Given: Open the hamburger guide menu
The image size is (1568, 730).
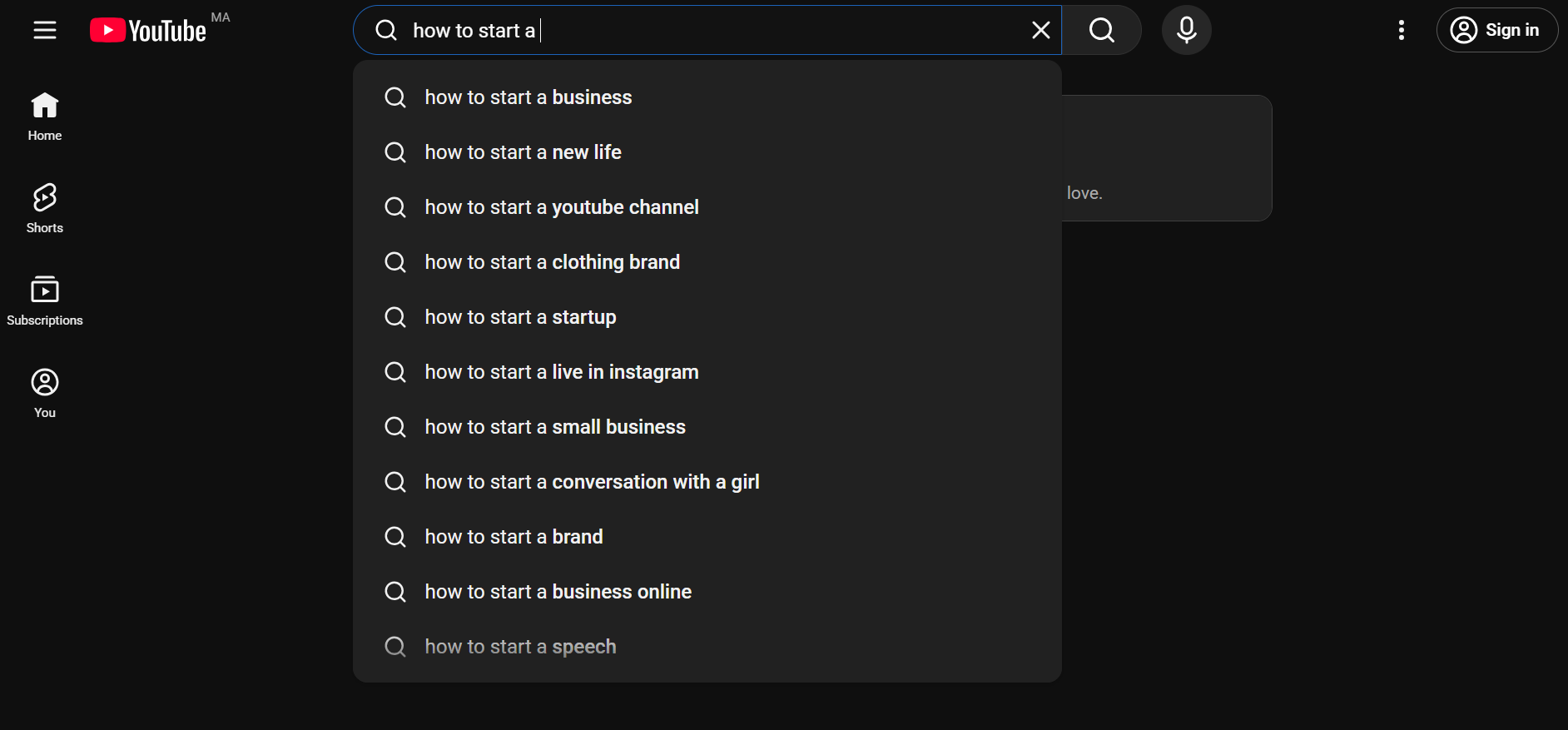Looking at the screenshot, I should [45, 30].
